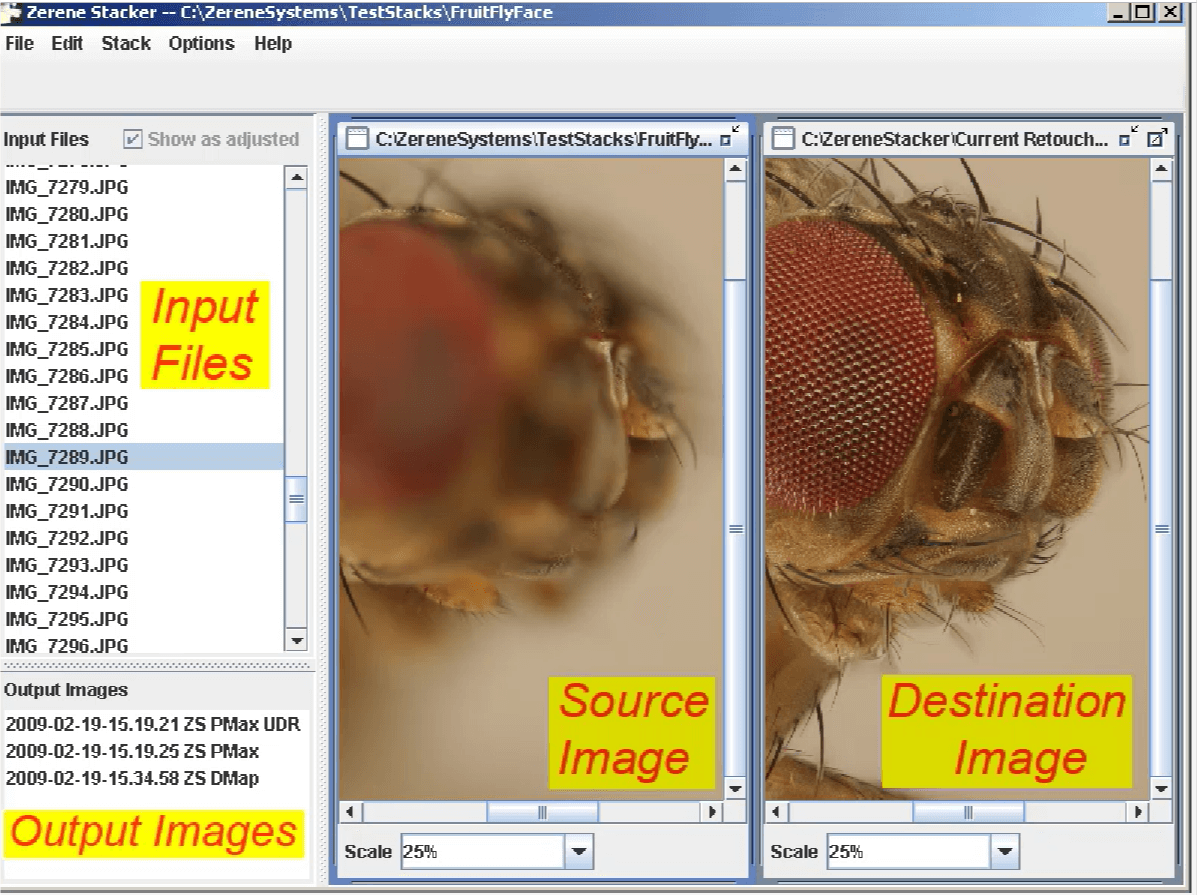Viewport: 1197px width, 895px height.
Task: Click source image horizontal scroll left arrow
Action: click(x=350, y=812)
